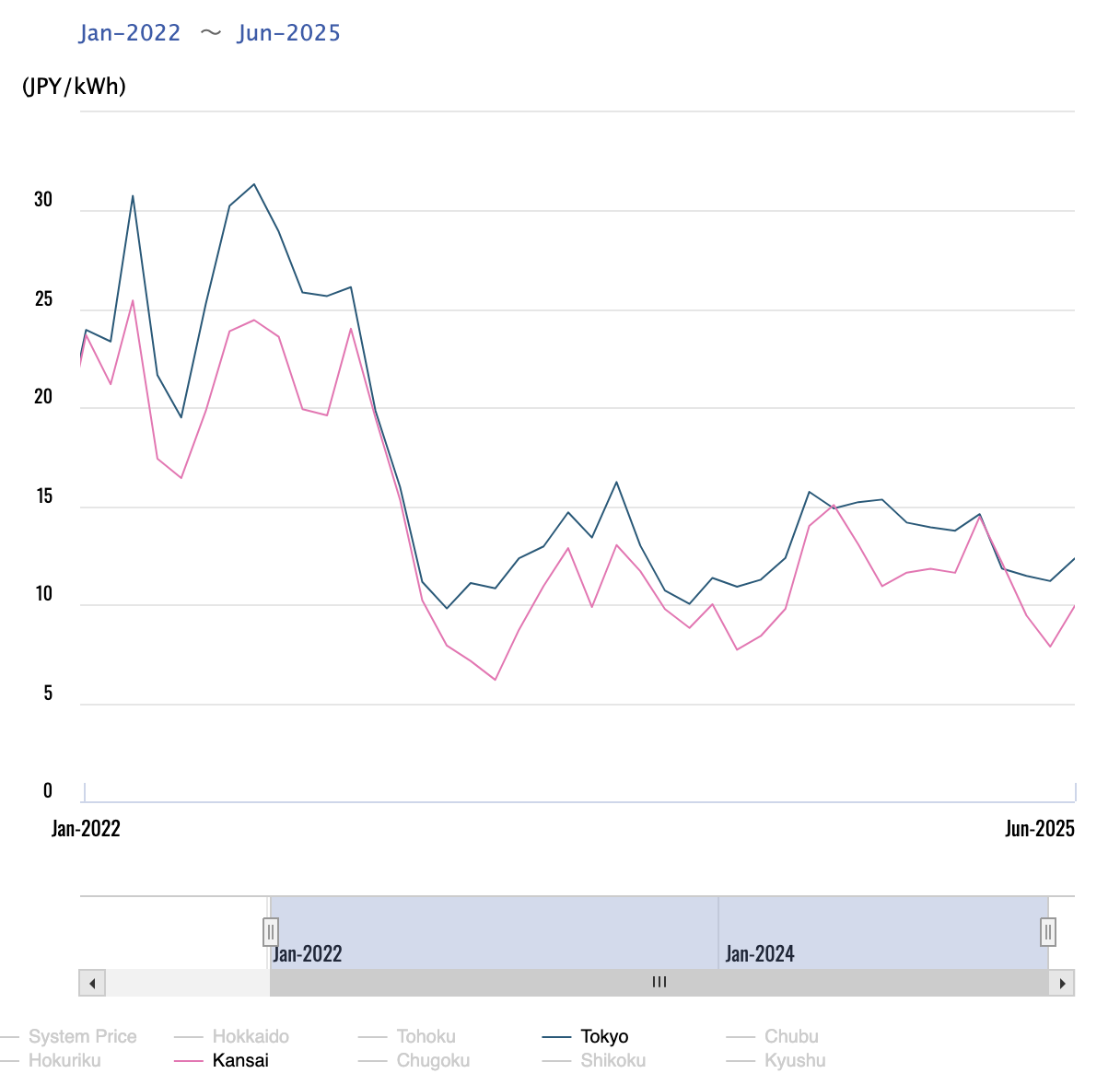Click the scrollbar thumb grip in the middle

click(659, 983)
